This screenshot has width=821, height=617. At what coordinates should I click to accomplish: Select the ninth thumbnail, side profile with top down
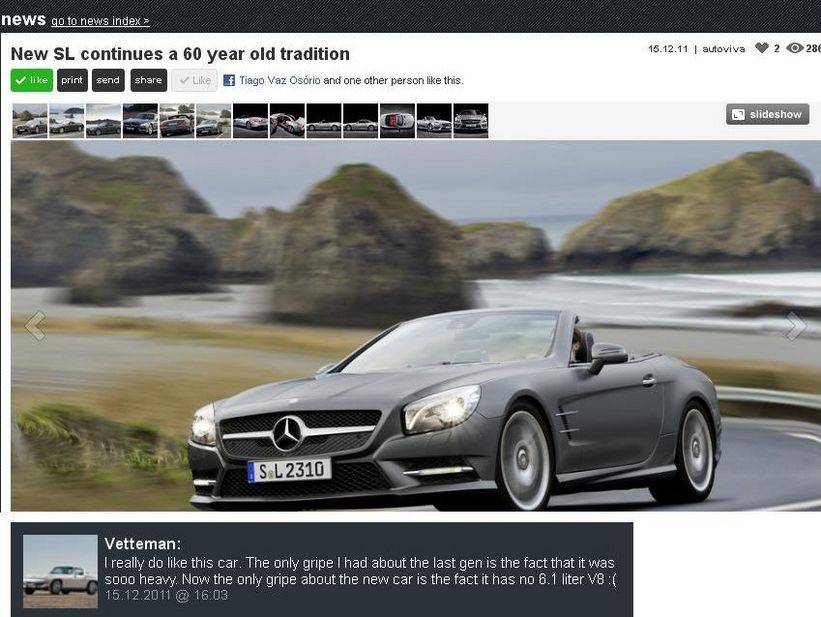coord(324,120)
